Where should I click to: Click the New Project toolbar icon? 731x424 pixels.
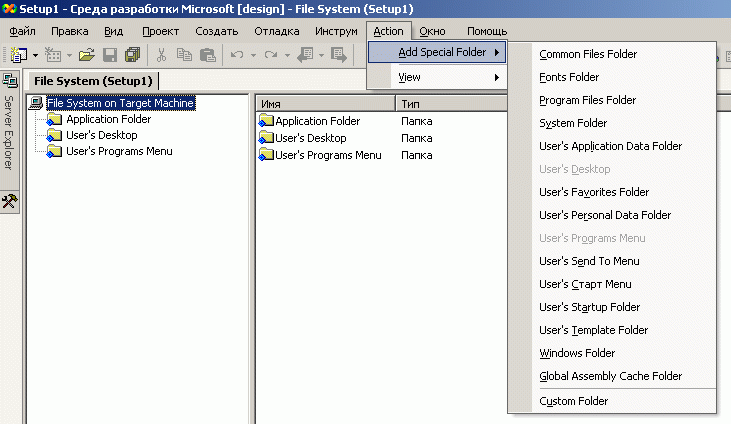(x=19, y=55)
